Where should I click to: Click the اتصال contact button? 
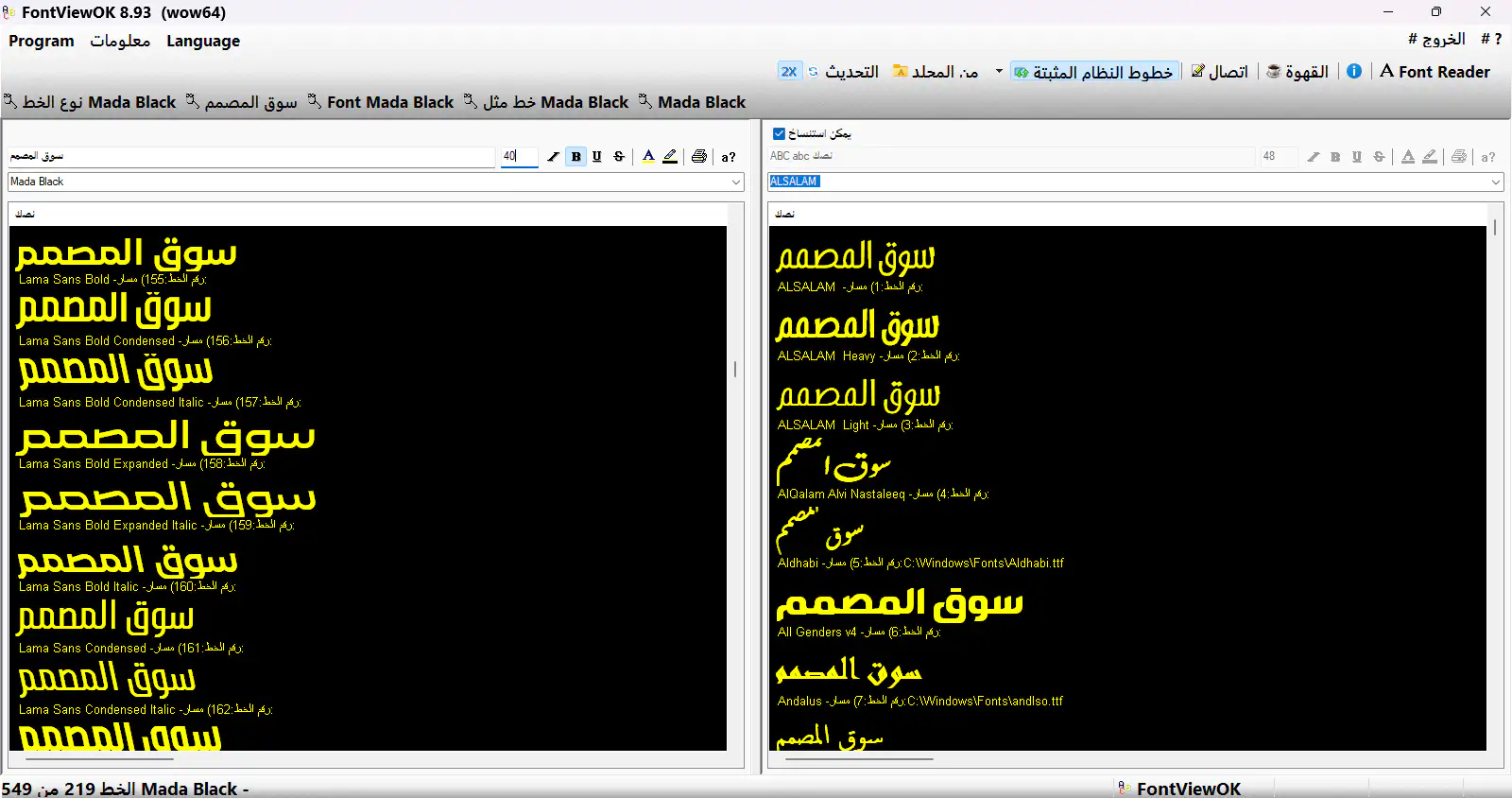click(x=1220, y=72)
